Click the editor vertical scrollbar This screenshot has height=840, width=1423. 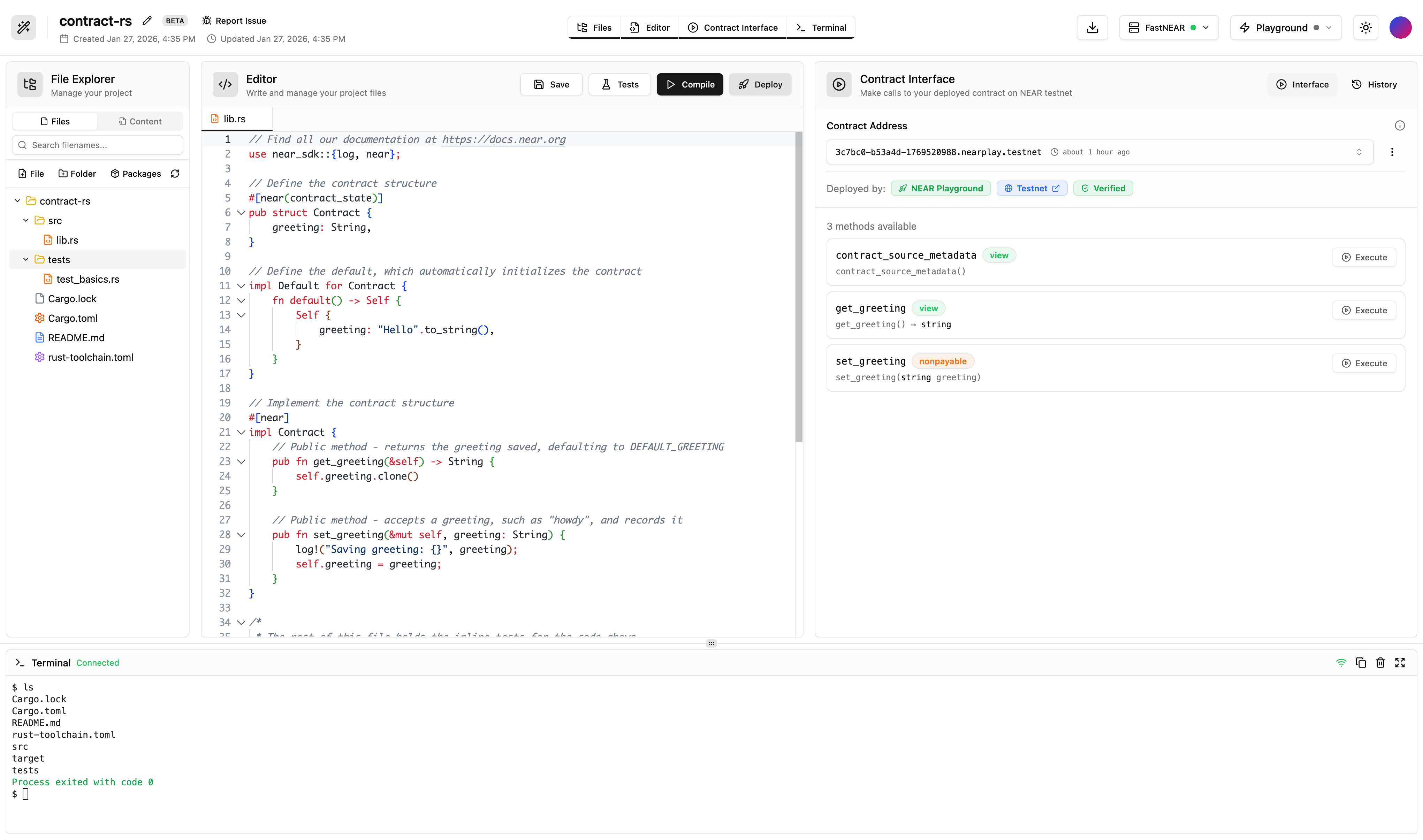tap(799, 287)
